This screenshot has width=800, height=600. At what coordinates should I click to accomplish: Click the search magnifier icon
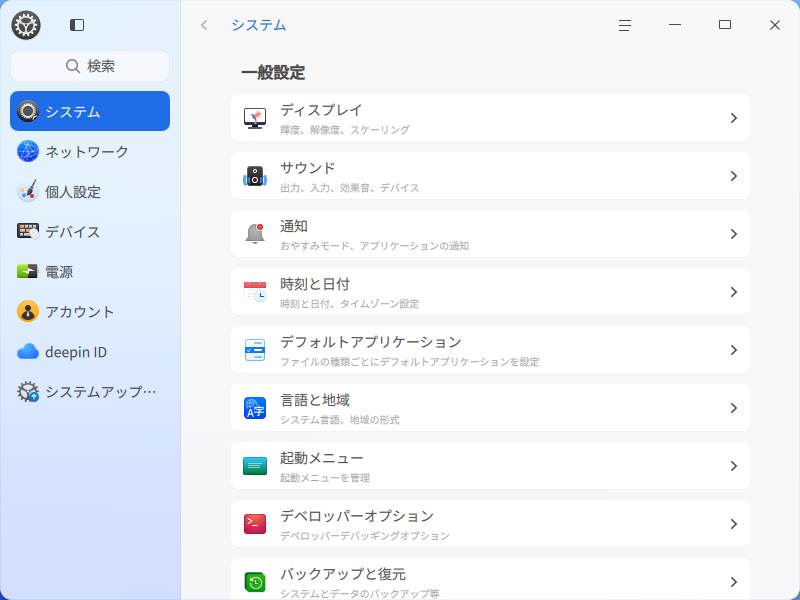[73, 66]
